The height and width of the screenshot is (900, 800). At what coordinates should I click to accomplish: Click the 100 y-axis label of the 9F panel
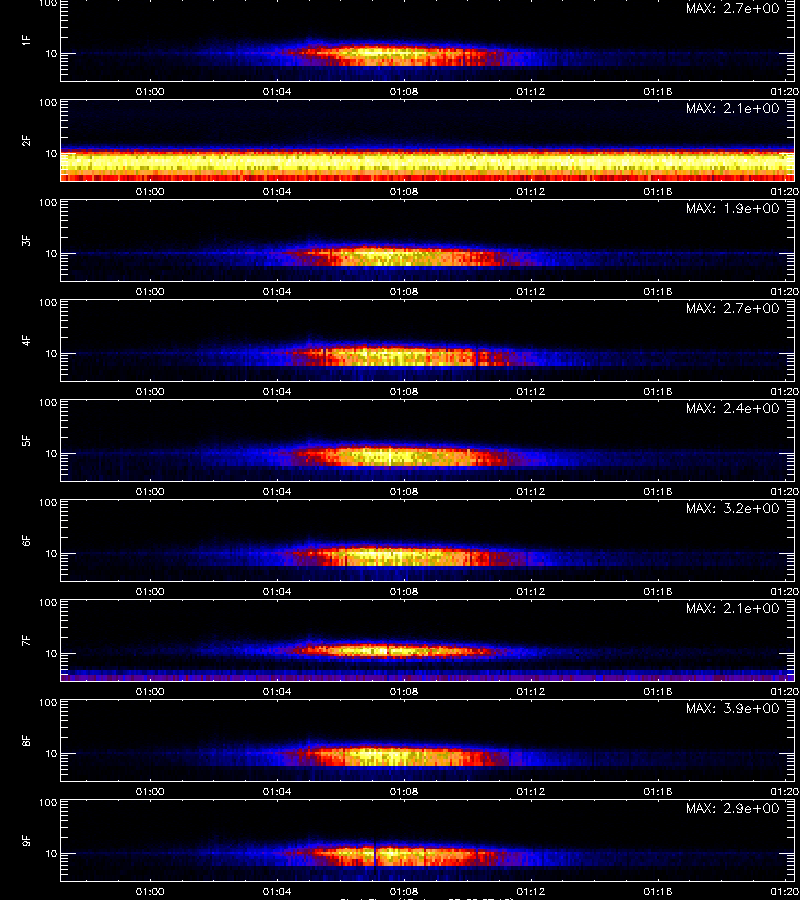click(48, 802)
